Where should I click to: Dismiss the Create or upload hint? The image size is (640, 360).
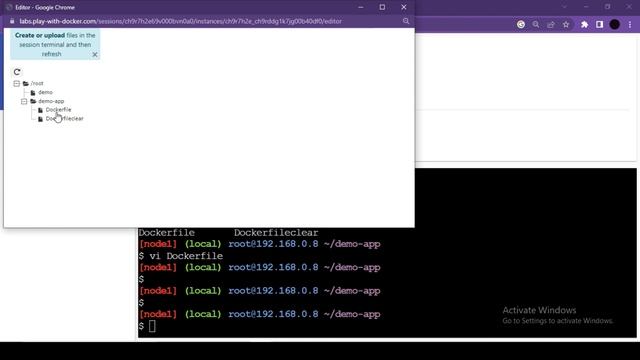[95, 54]
